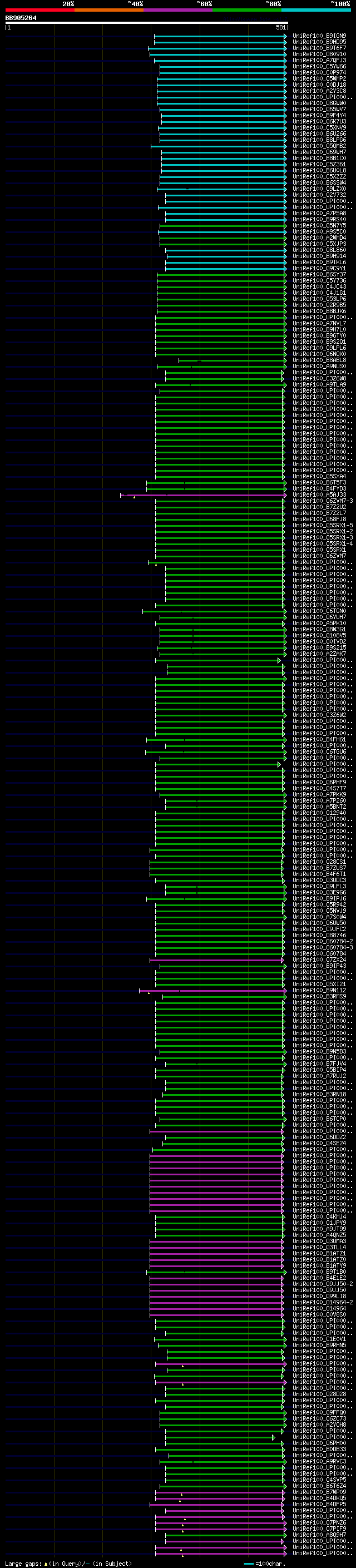Click the BB905264 query label

(21, 18)
